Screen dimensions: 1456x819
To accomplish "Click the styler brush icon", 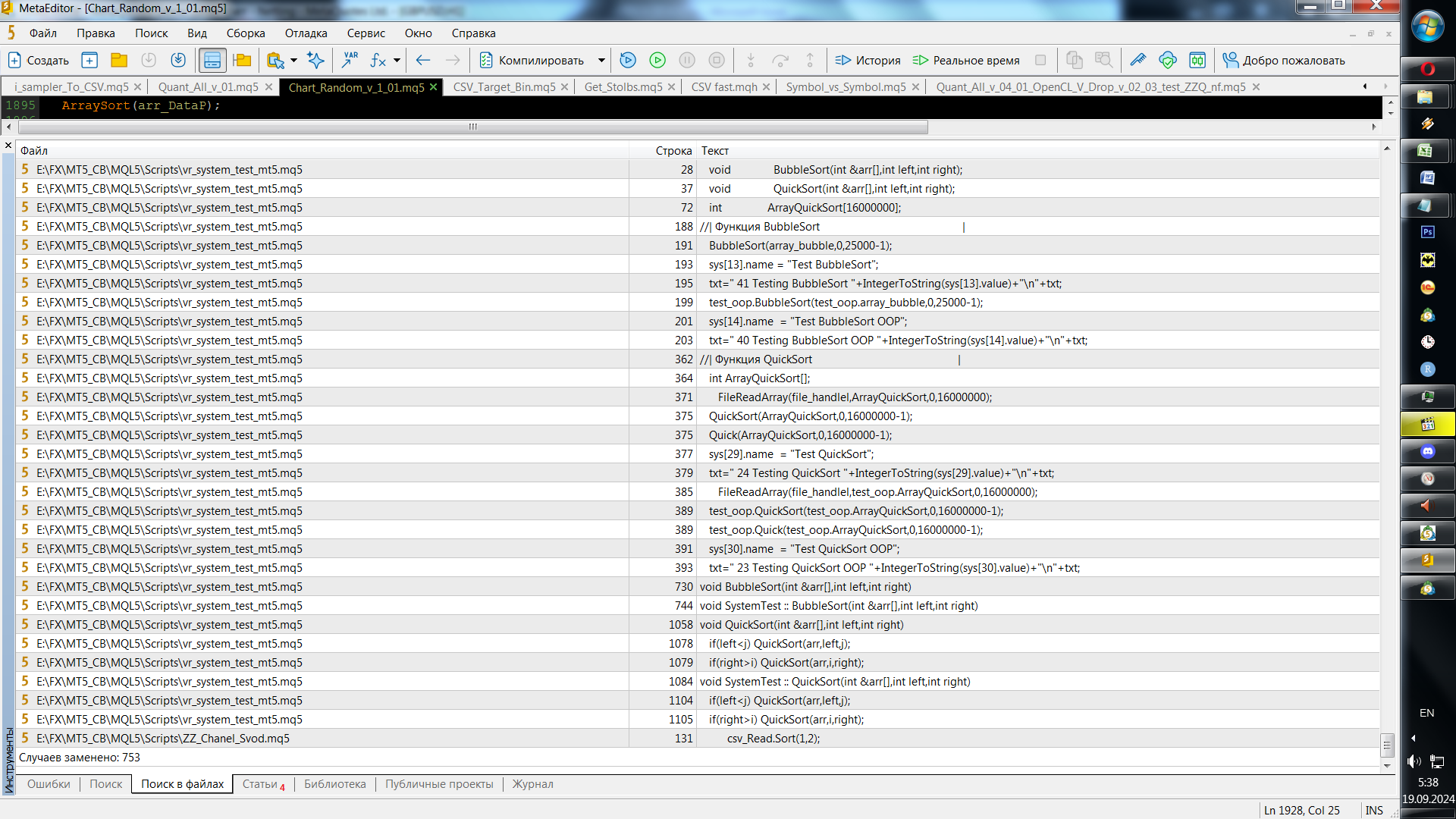I will pyautogui.click(x=1137, y=61).
